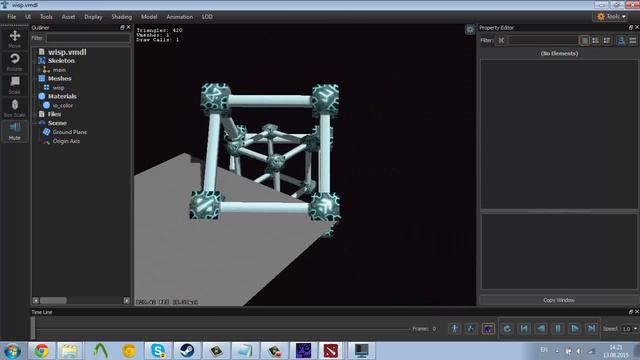Undock the Time Line panel
This screenshot has width=640, height=360.
(x=631, y=312)
